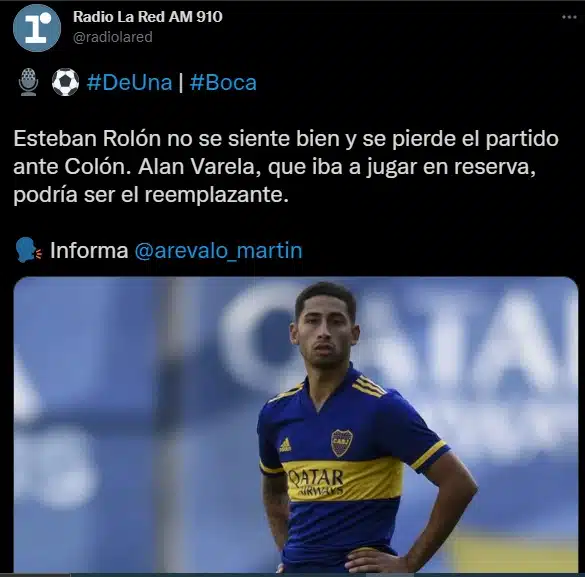Click the tweet line mentioning Alan Varela
The width and height of the screenshot is (585, 577).
275,167
